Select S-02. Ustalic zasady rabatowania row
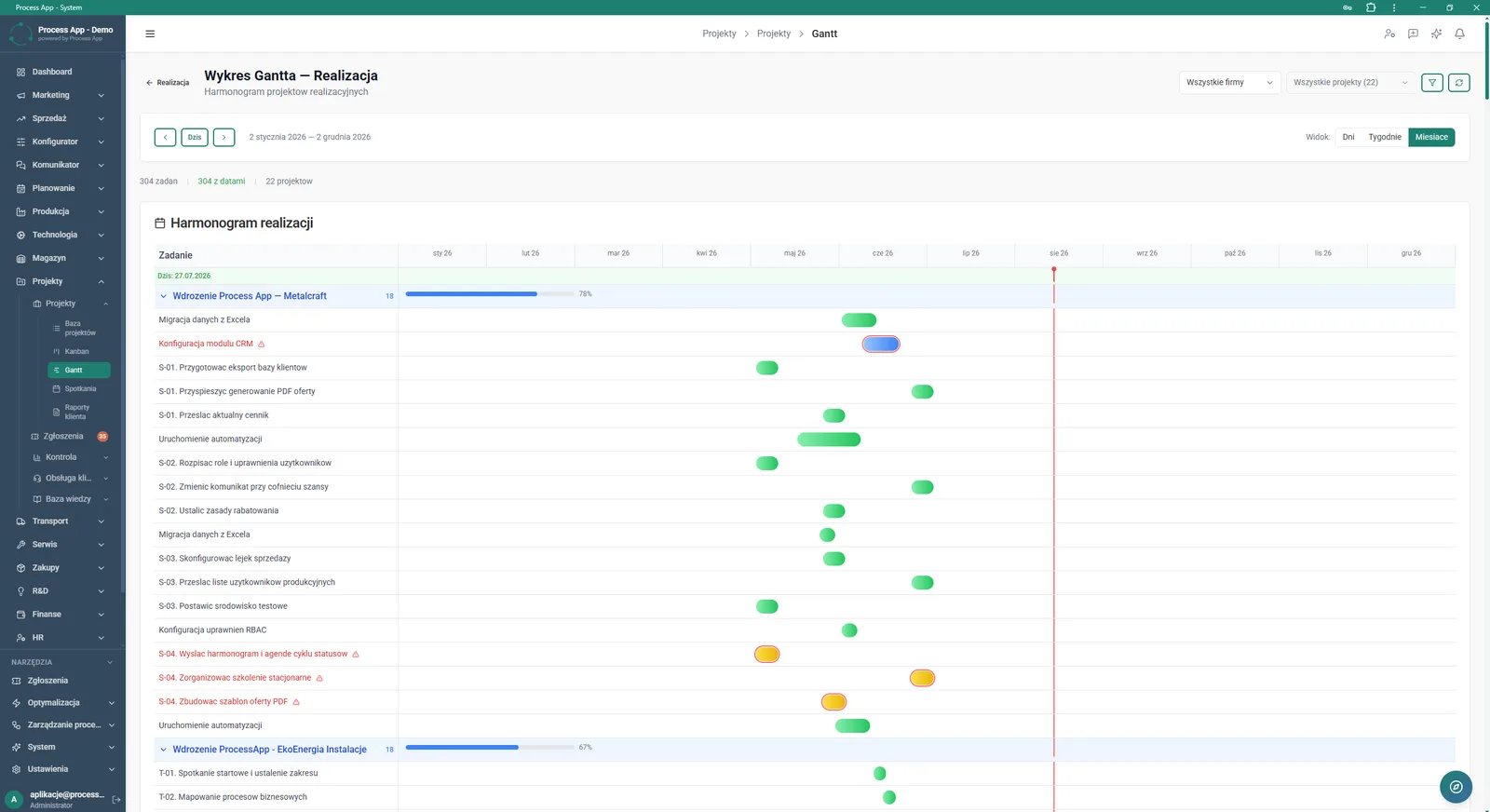This screenshot has height=812, width=1490. (x=805, y=511)
